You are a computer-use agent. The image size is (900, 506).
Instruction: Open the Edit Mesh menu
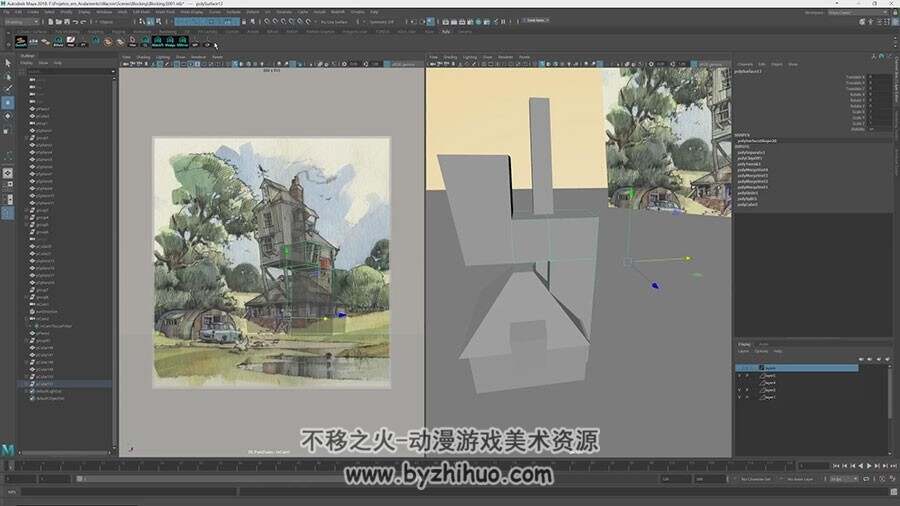tap(141, 11)
